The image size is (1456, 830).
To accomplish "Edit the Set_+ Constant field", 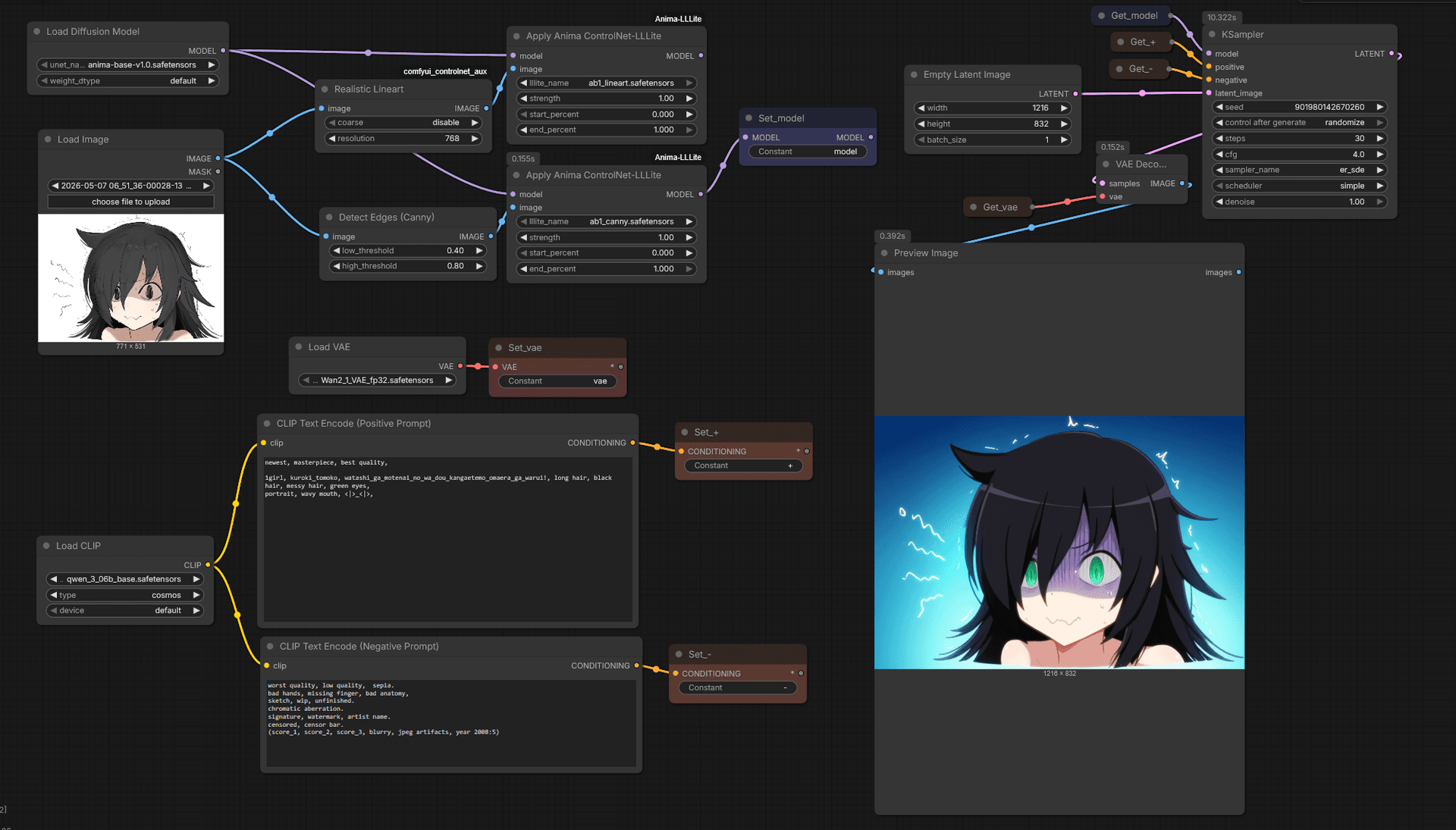I will coord(743,466).
